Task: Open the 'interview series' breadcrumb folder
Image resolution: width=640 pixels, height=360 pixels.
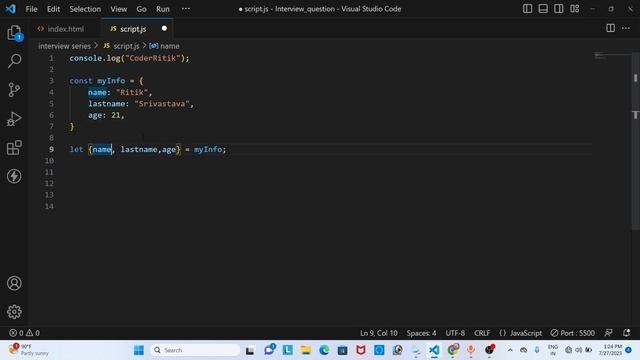Action: click(x=64, y=46)
